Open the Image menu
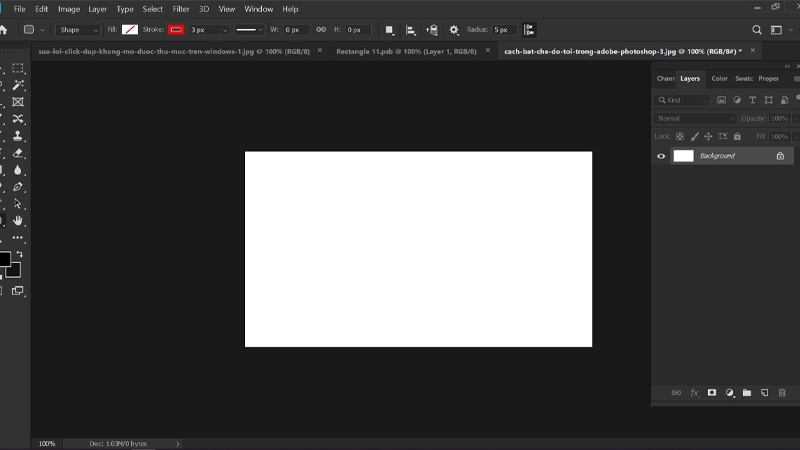800x450 pixels. coord(69,9)
